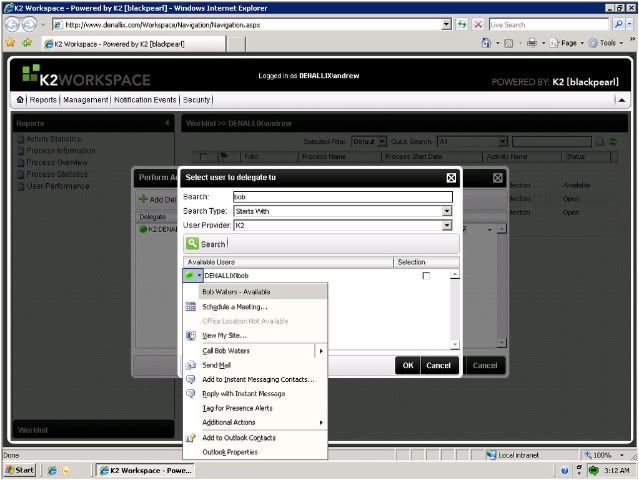Screen dimensions: 639x480
Task: Click the available users list scroll-up arrow
Action: pos(455,274)
